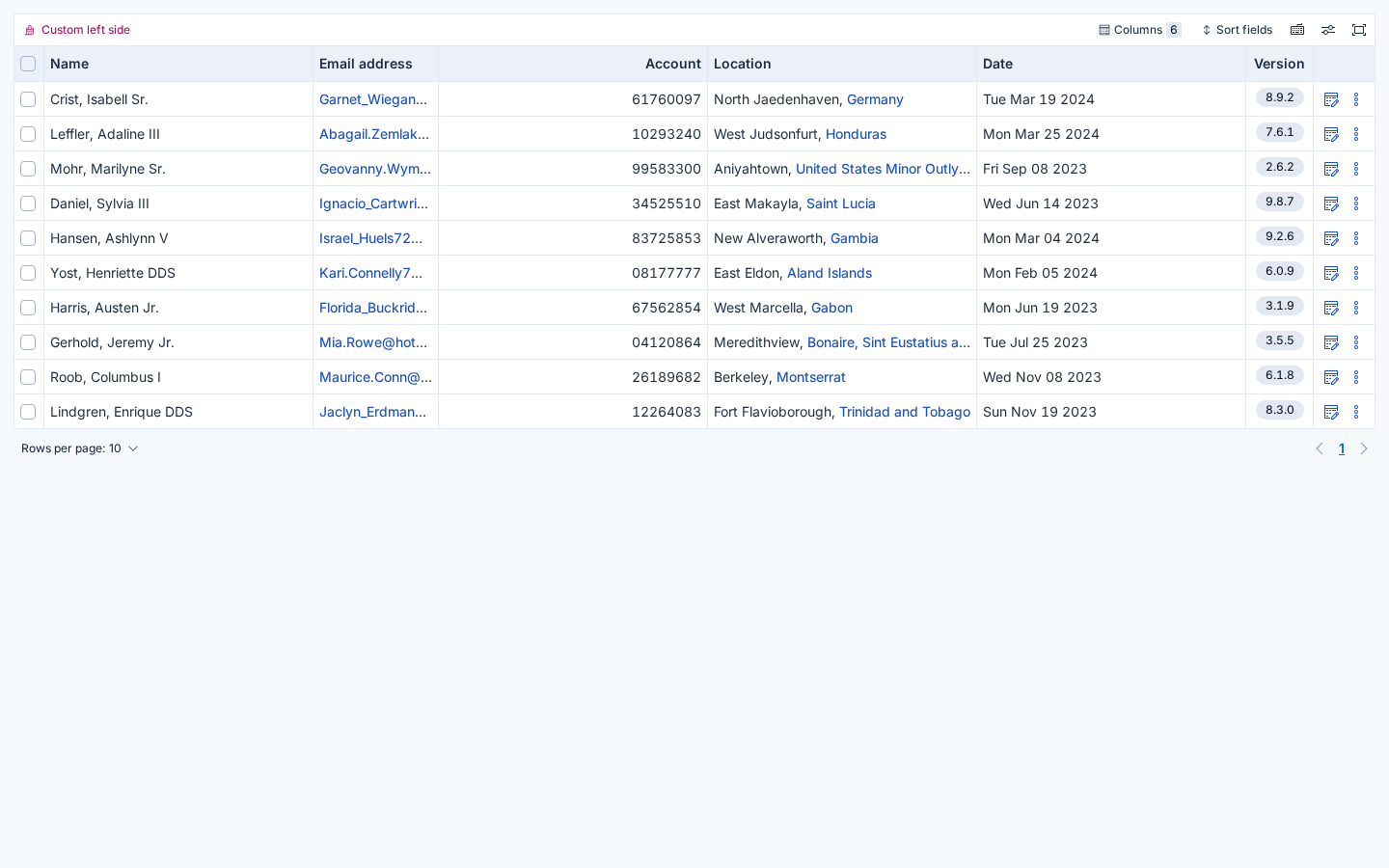1389x868 pixels.
Task: Open more actions for Hansen, Ashlynn V
Action: pos(1356,238)
